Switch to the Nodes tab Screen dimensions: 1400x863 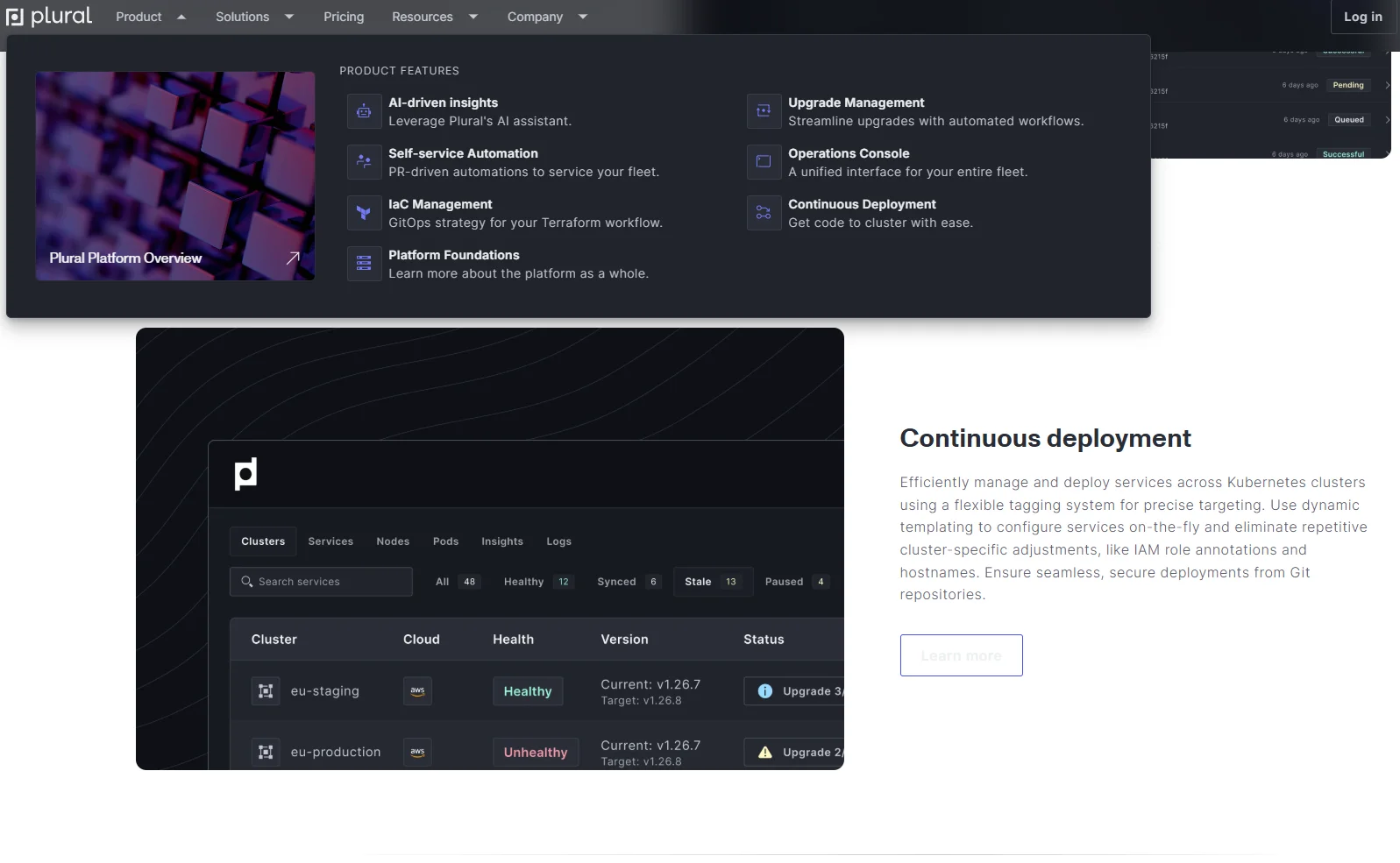[393, 541]
